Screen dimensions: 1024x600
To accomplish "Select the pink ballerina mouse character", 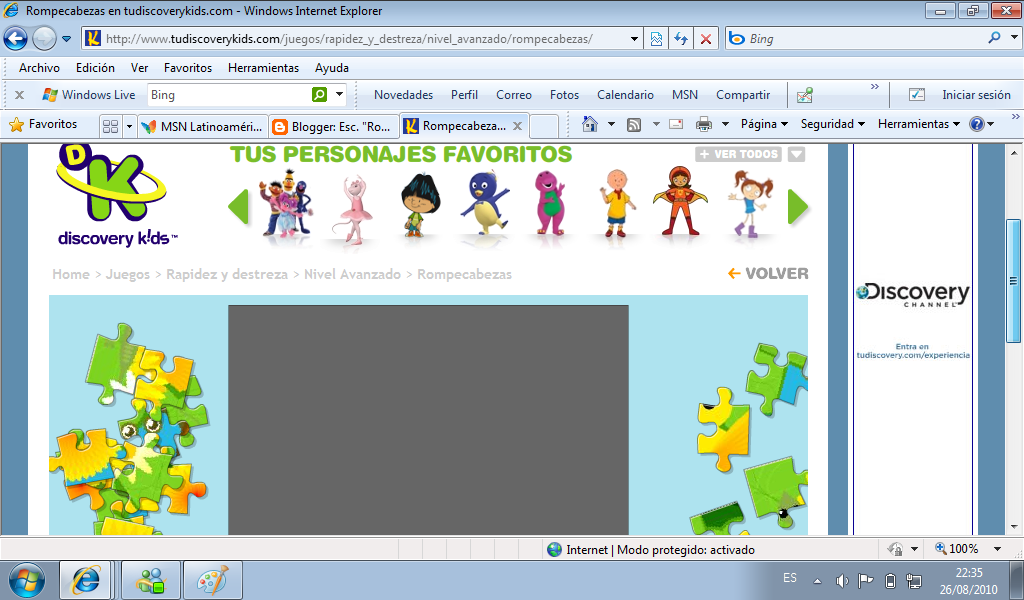I will (353, 208).
